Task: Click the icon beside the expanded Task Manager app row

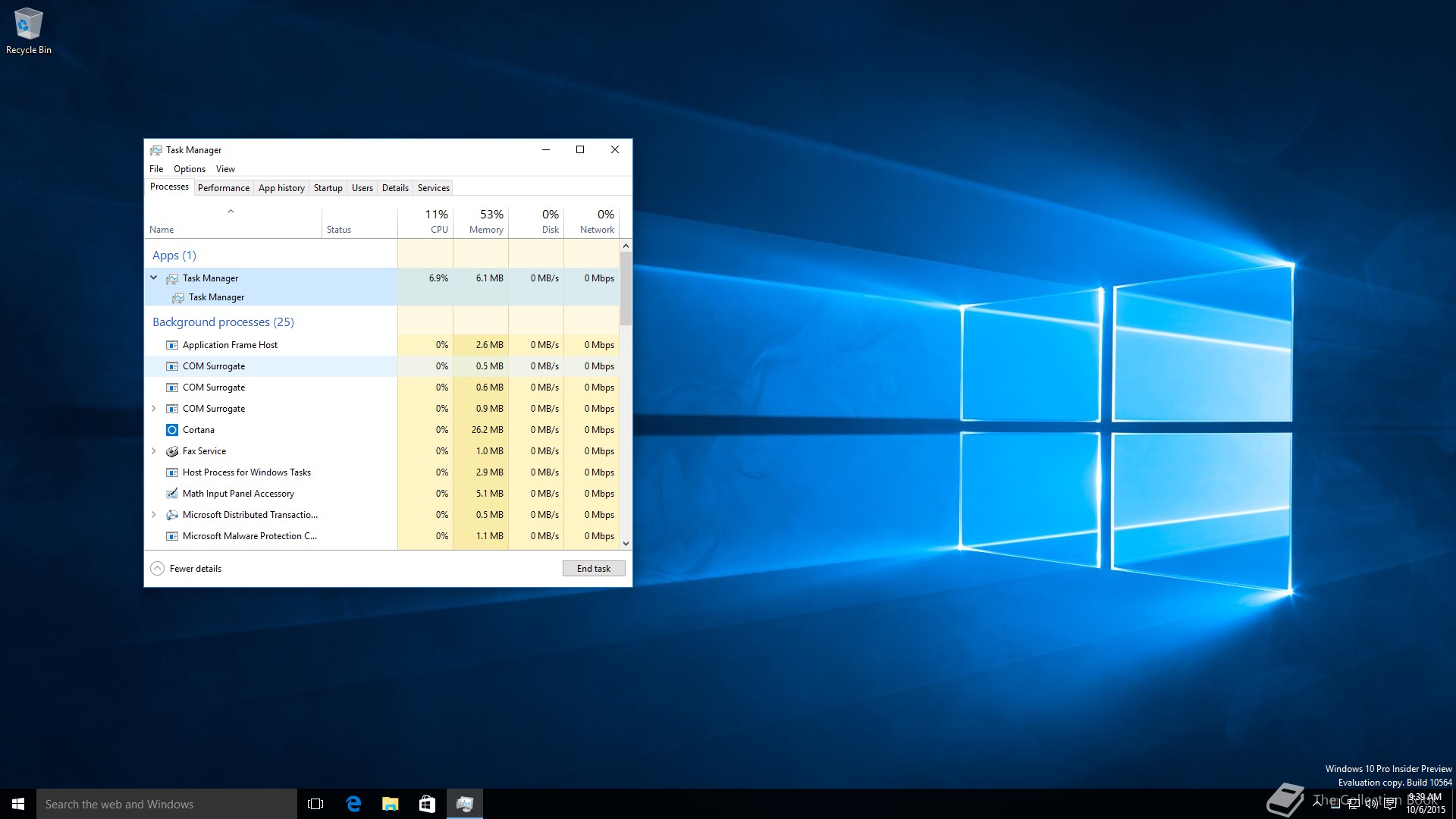Action: pyautogui.click(x=172, y=278)
